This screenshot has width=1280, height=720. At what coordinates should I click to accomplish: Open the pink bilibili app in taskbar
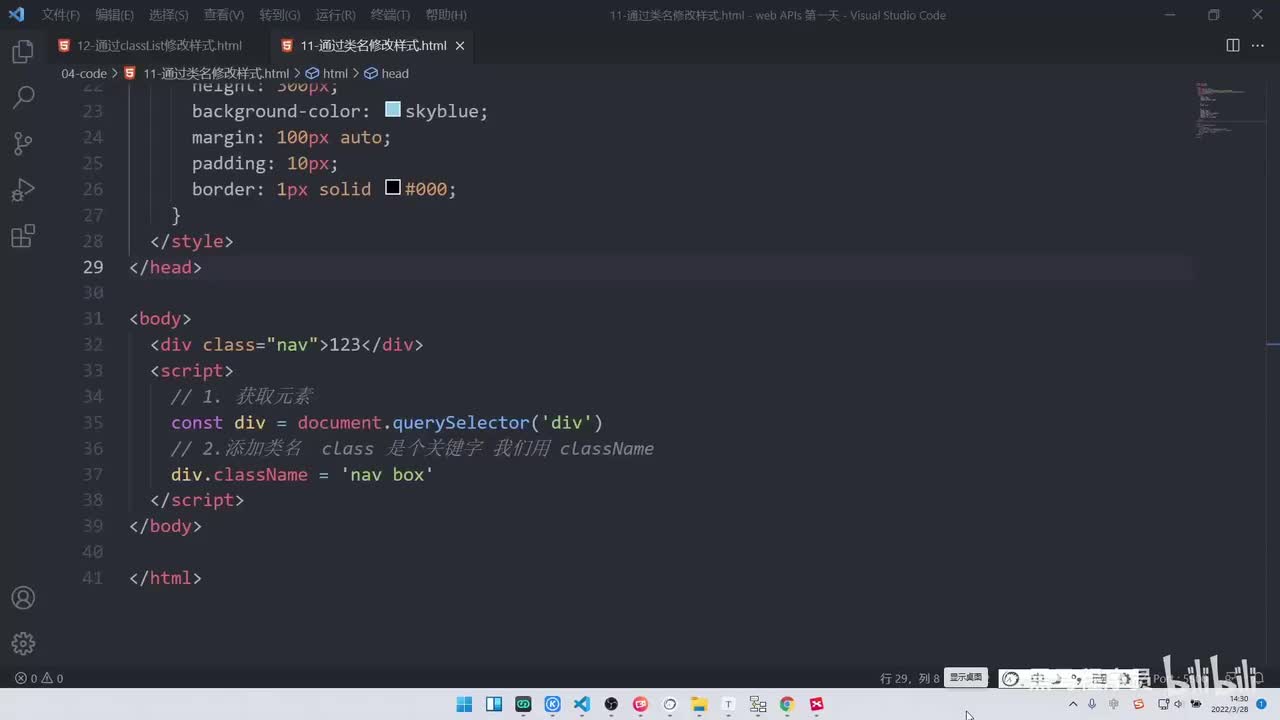(x=640, y=704)
